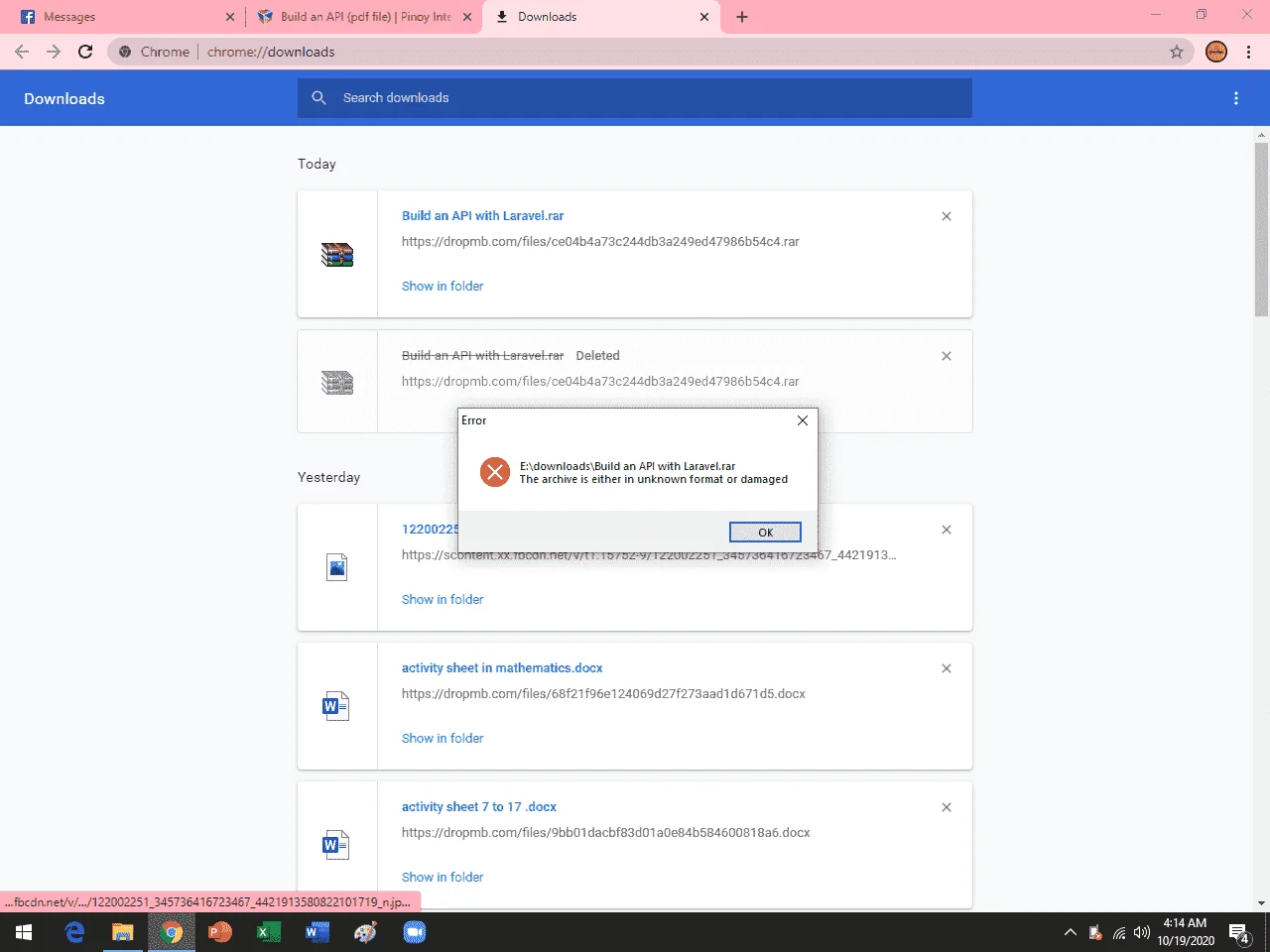Show activity sheet 7 to 17 .docx in folder
1270x952 pixels.
tap(443, 877)
